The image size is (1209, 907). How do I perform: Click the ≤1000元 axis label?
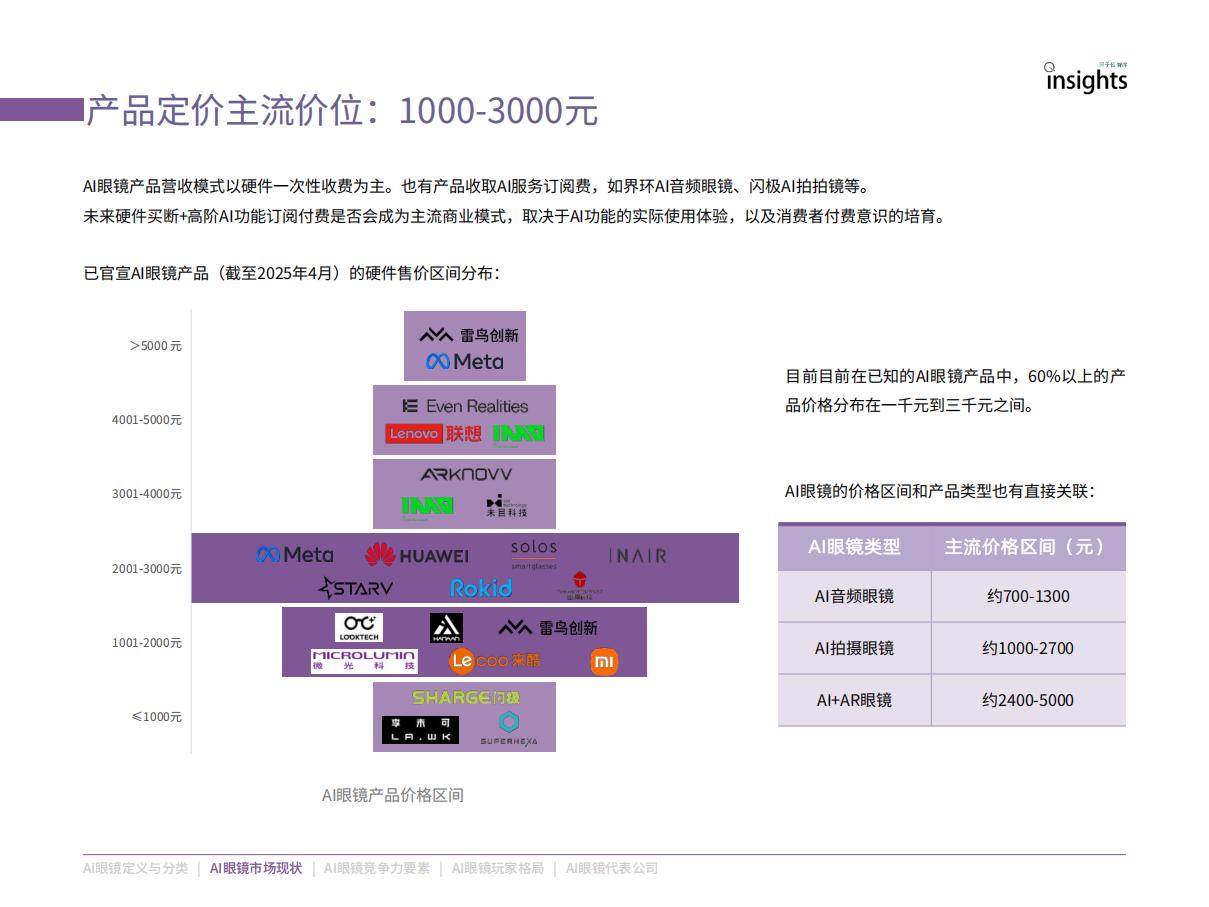coord(157,717)
